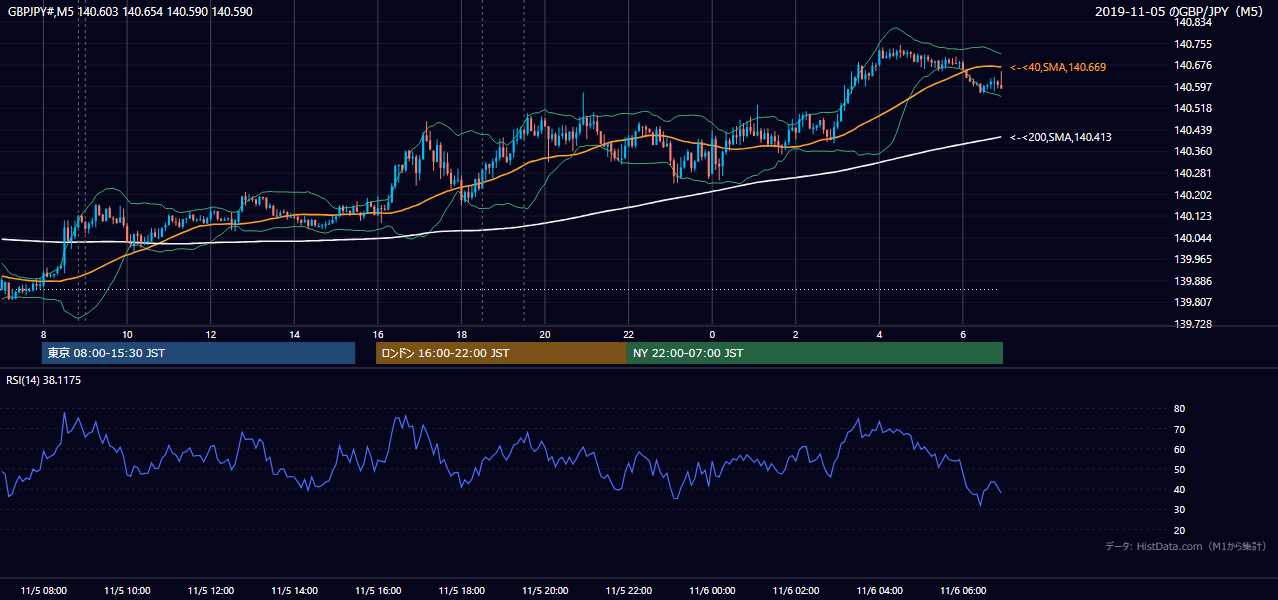Click RSI scale value 40
Image resolution: width=1278 pixels, height=600 pixels.
1179,489
